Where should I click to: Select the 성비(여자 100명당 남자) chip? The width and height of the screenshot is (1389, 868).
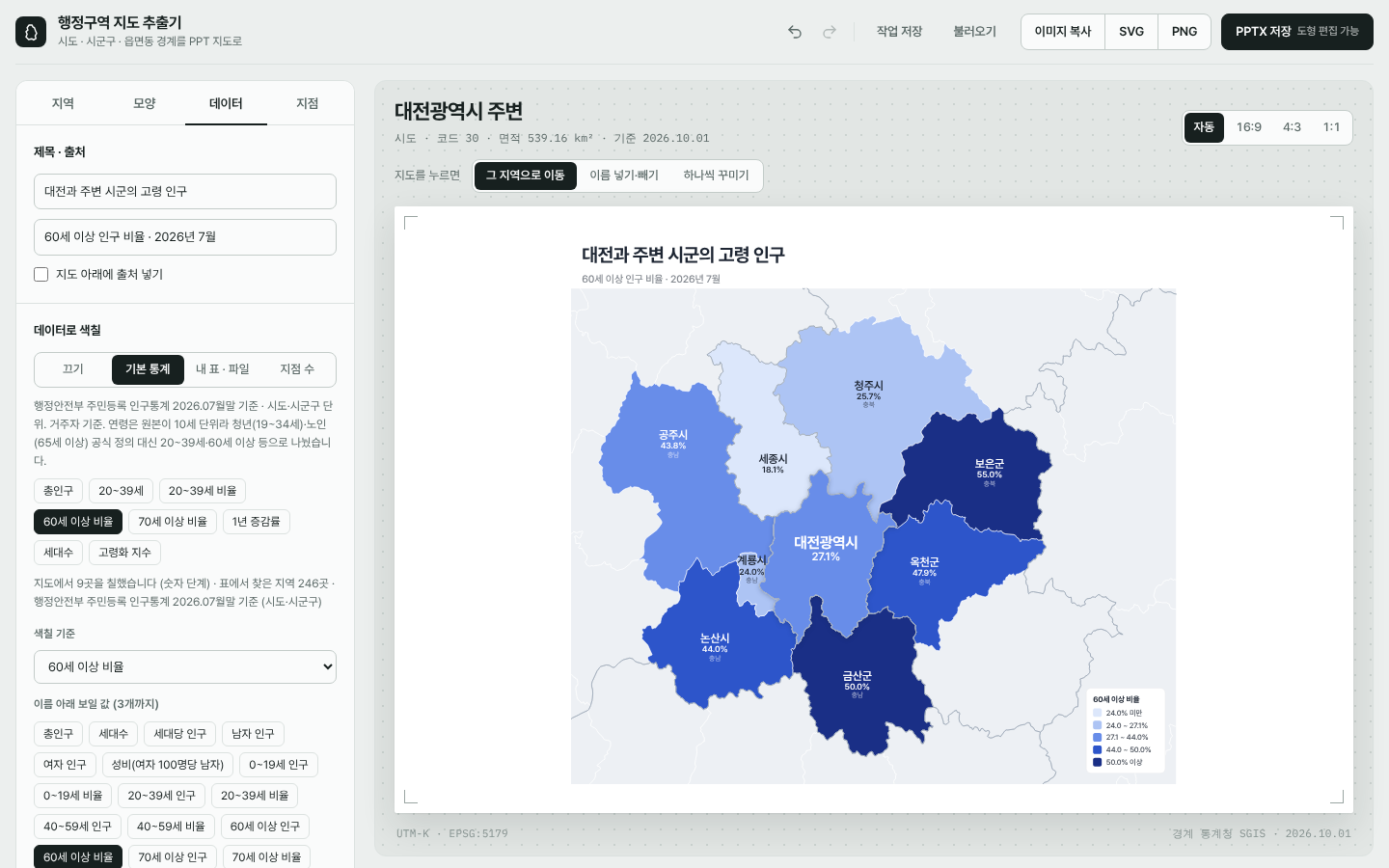[x=168, y=765]
